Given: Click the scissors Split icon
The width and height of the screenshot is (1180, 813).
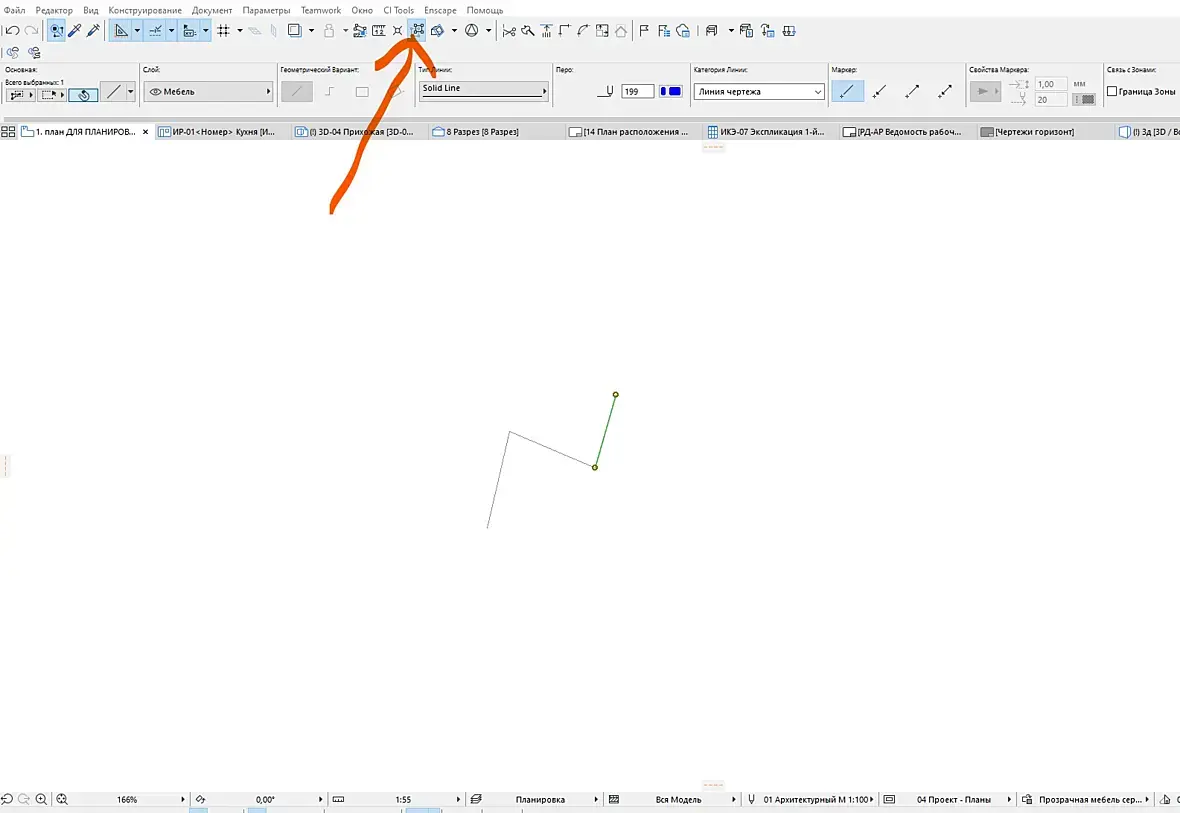Looking at the screenshot, I should pos(509,31).
